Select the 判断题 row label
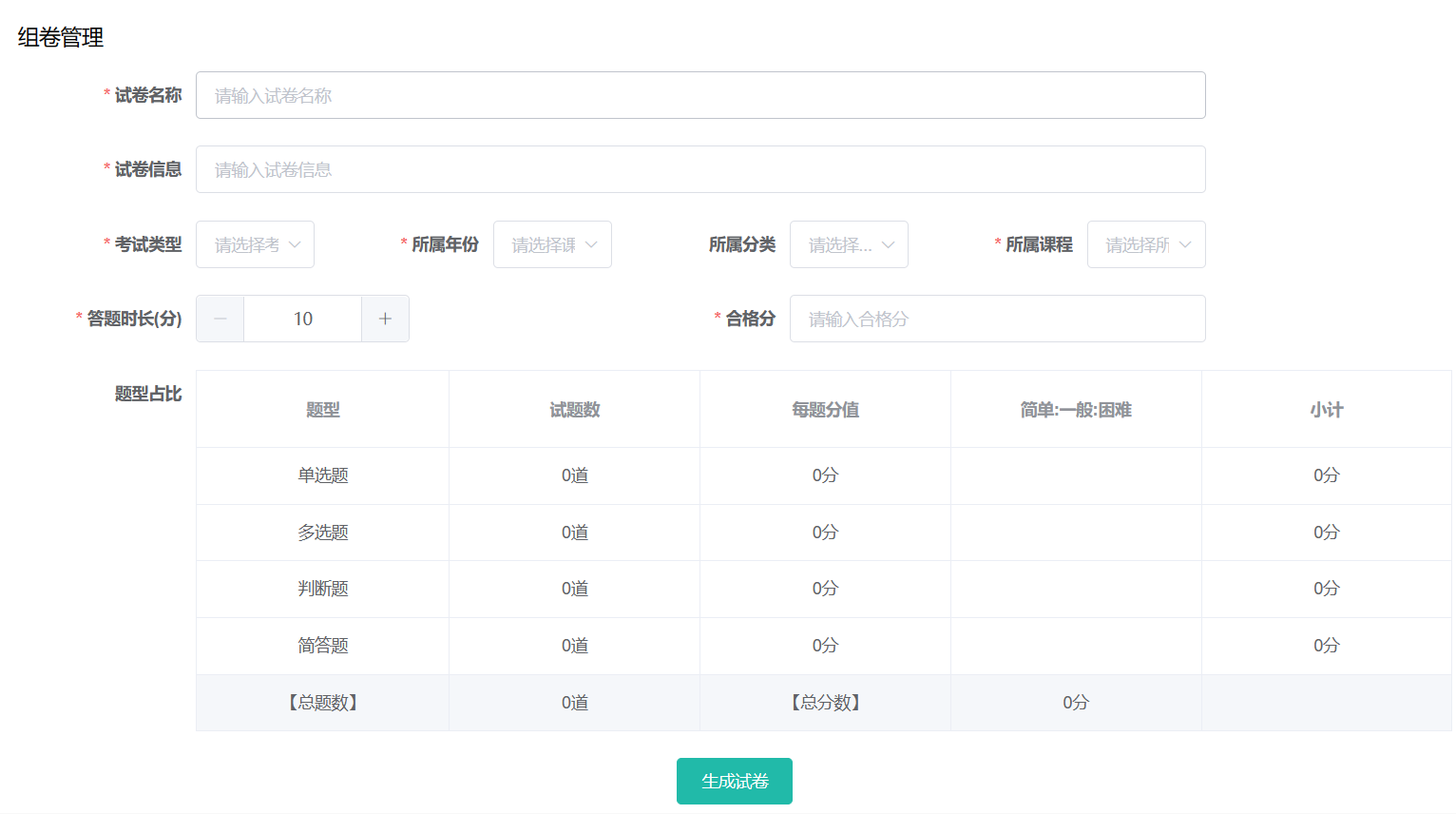The width and height of the screenshot is (1456, 814). click(323, 589)
